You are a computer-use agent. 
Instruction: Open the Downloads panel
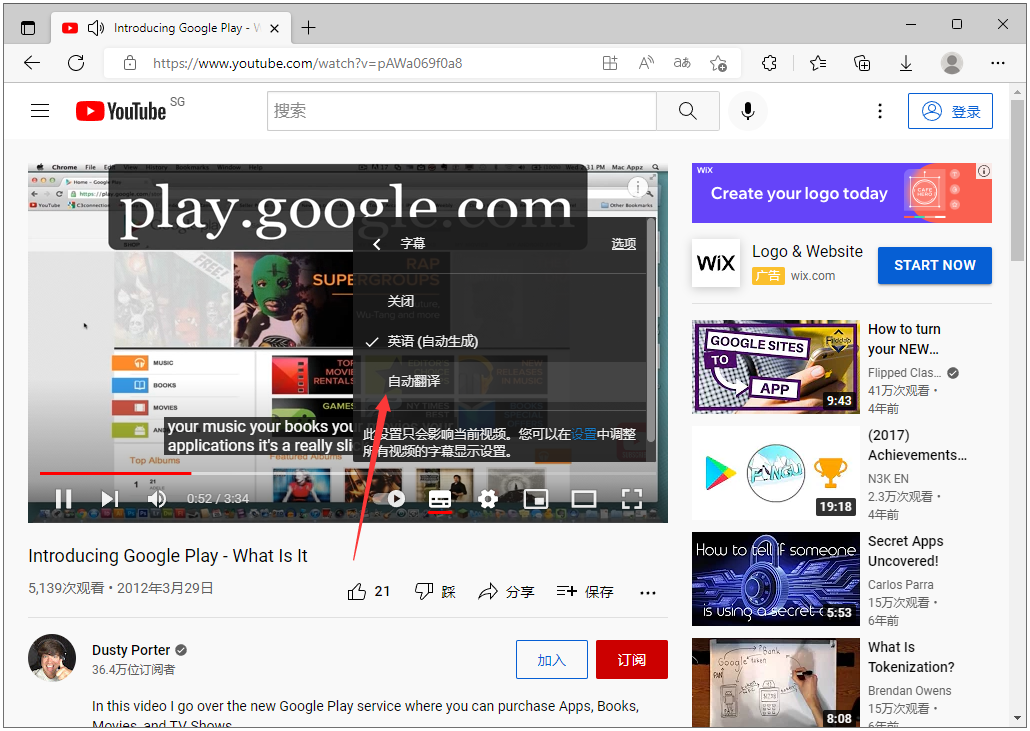(906, 63)
